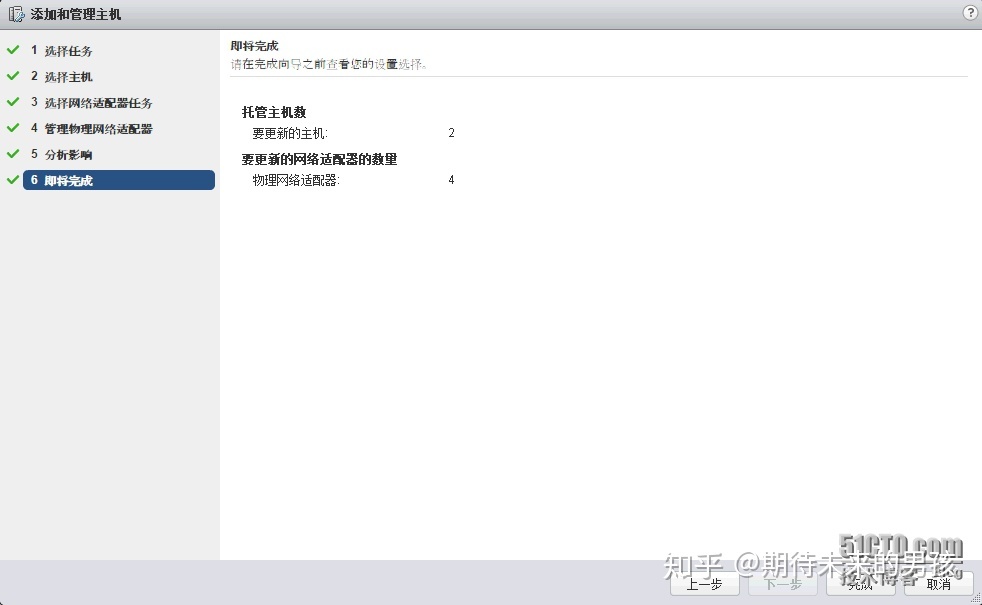Click the adapters count value 4
Screen dimensions: 982x605
(452, 180)
